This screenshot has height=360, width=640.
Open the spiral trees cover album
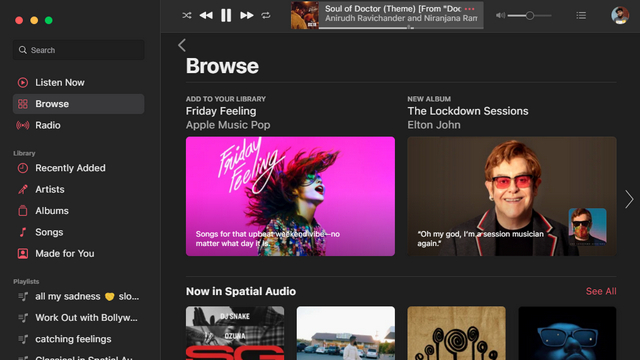(x=456, y=333)
